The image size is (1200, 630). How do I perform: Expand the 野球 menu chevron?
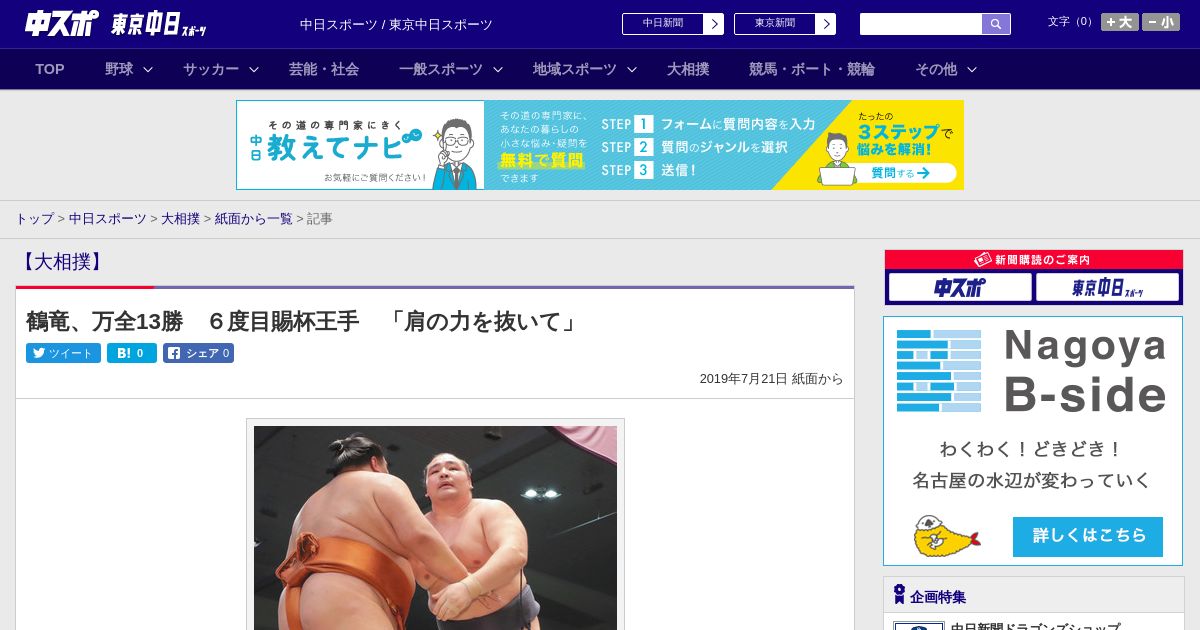click(148, 69)
